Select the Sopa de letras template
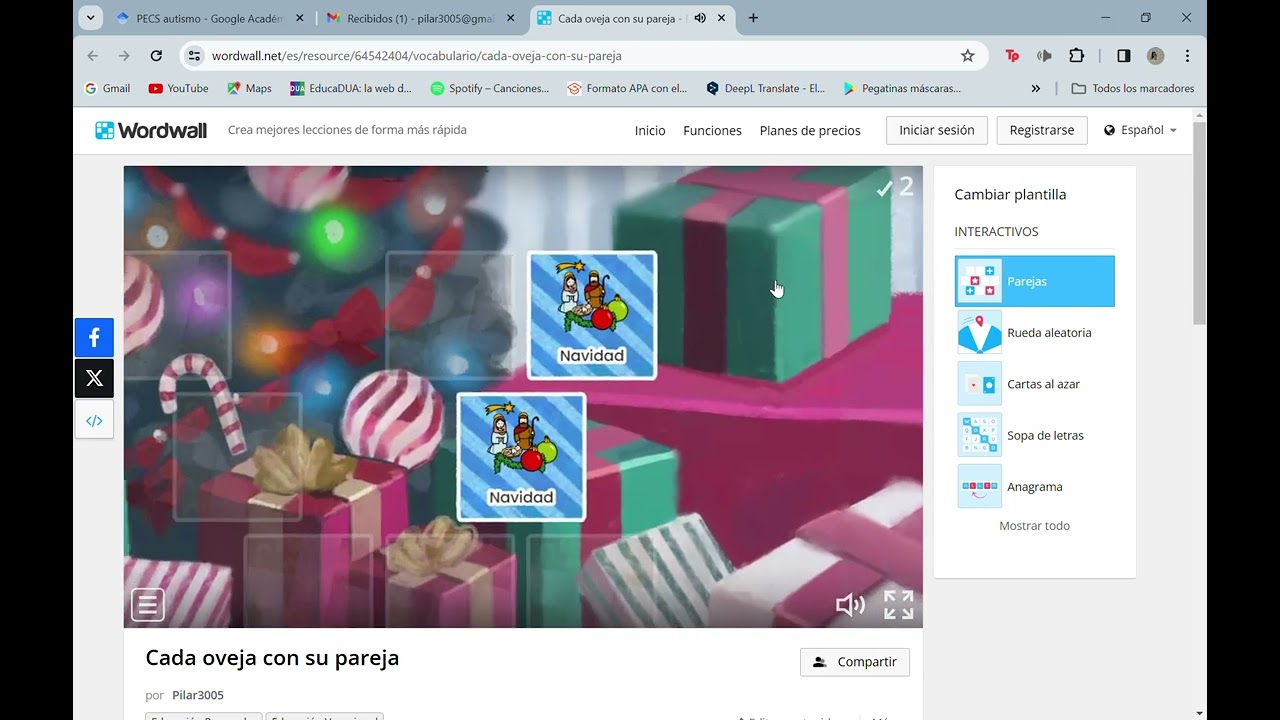 pyautogui.click(x=1035, y=435)
